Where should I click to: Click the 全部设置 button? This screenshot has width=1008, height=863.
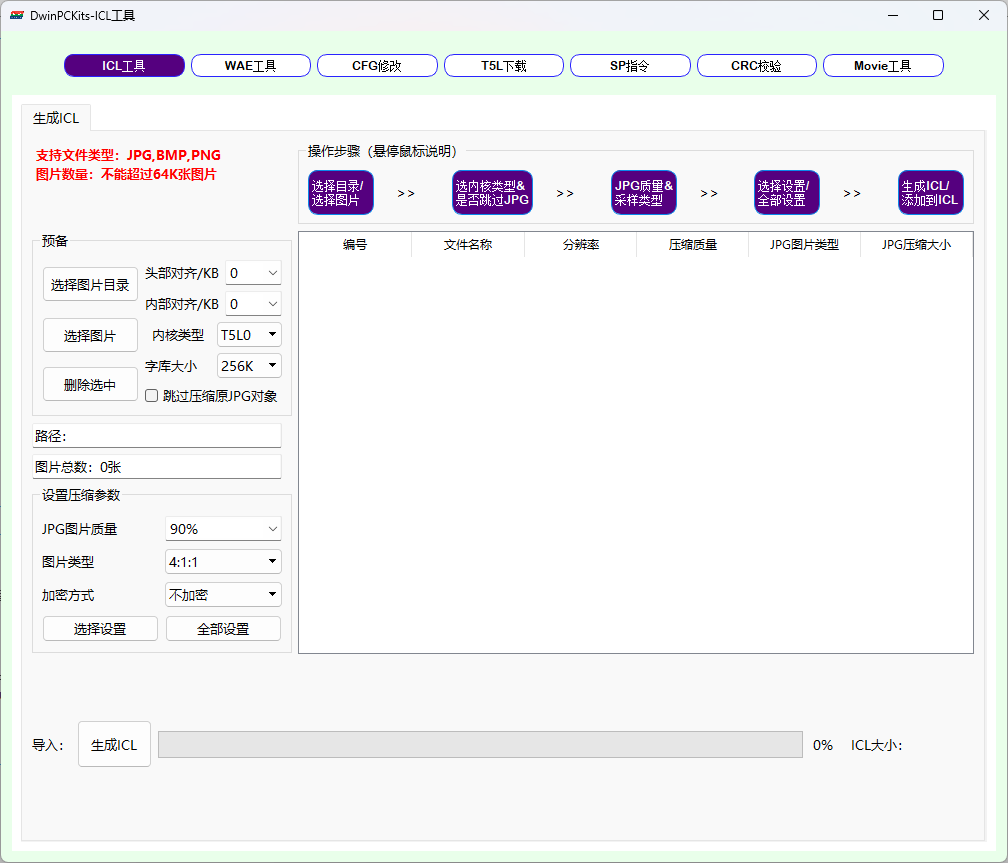click(223, 629)
